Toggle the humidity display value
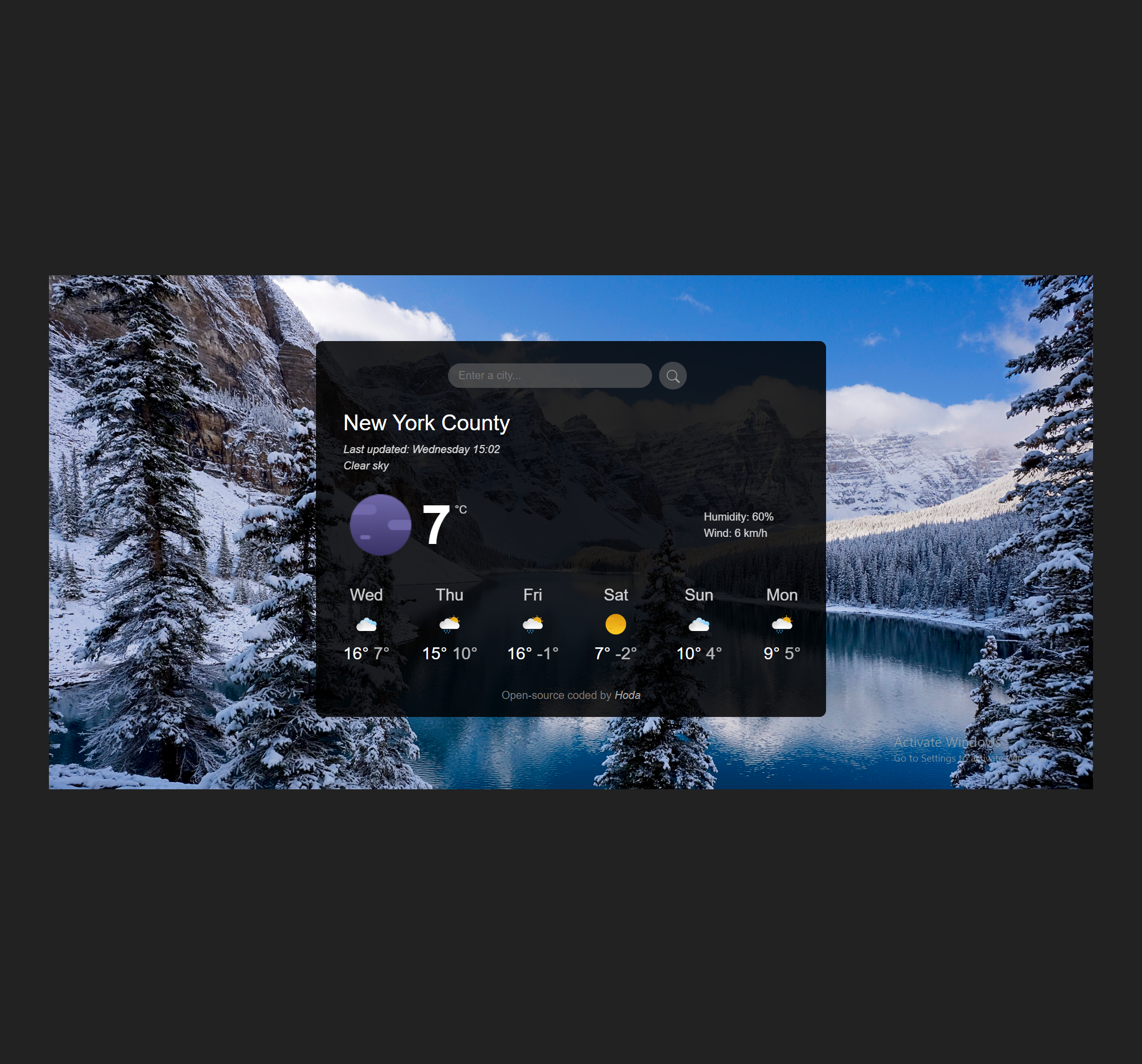 click(736, 517)
